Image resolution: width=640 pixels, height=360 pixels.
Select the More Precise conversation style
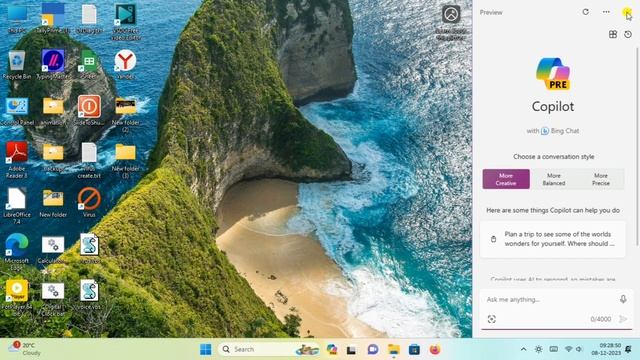[601, 179]
